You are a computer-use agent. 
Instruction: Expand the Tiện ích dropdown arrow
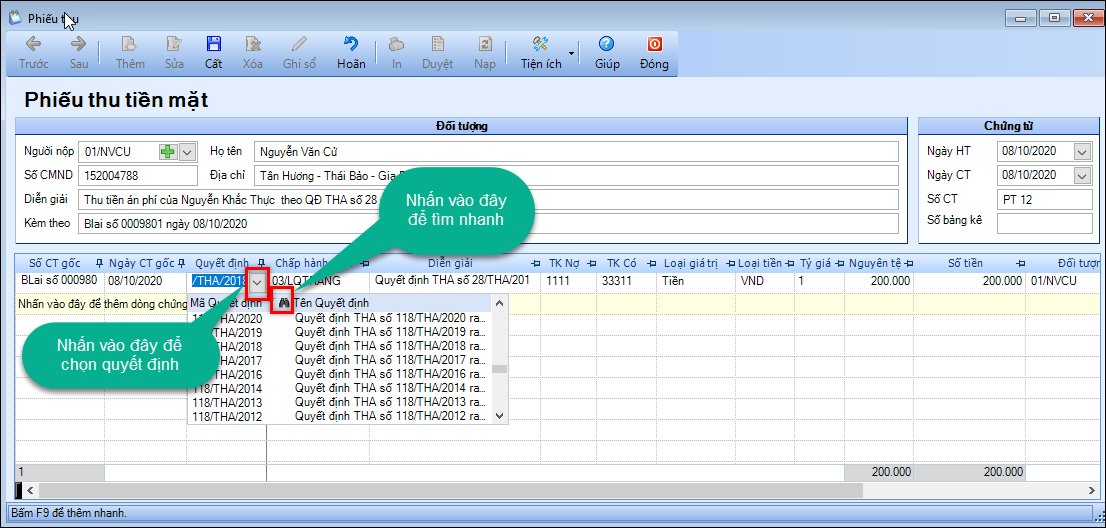571,54
